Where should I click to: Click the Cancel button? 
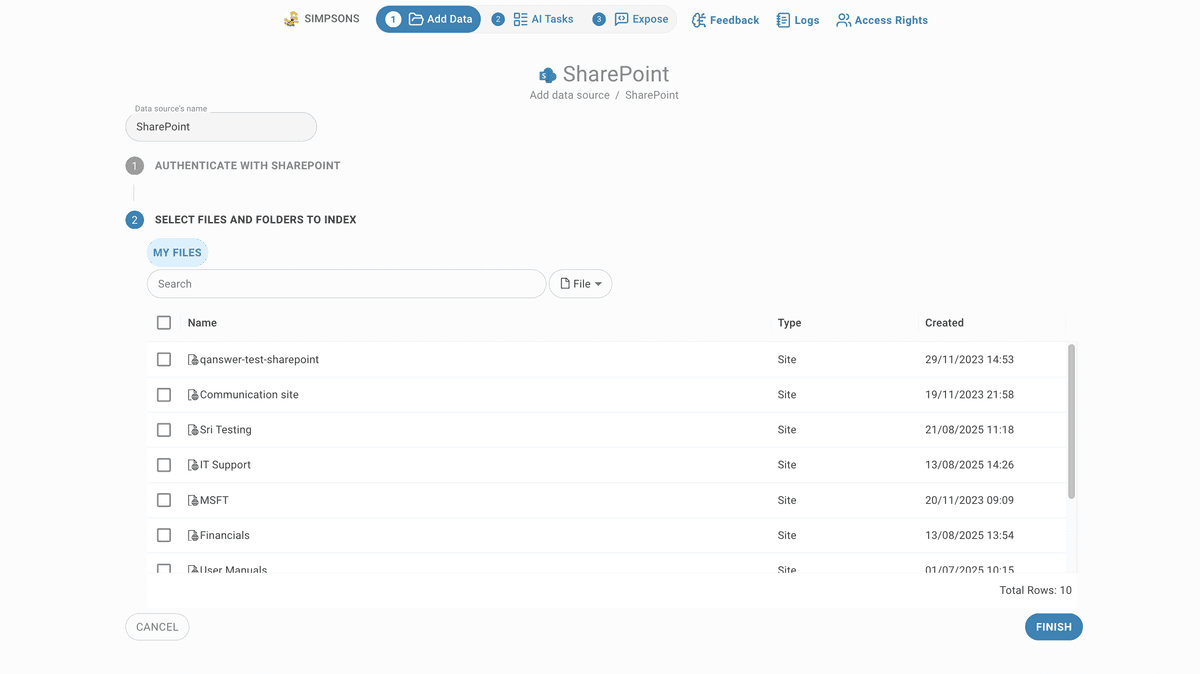pos(157,627)
